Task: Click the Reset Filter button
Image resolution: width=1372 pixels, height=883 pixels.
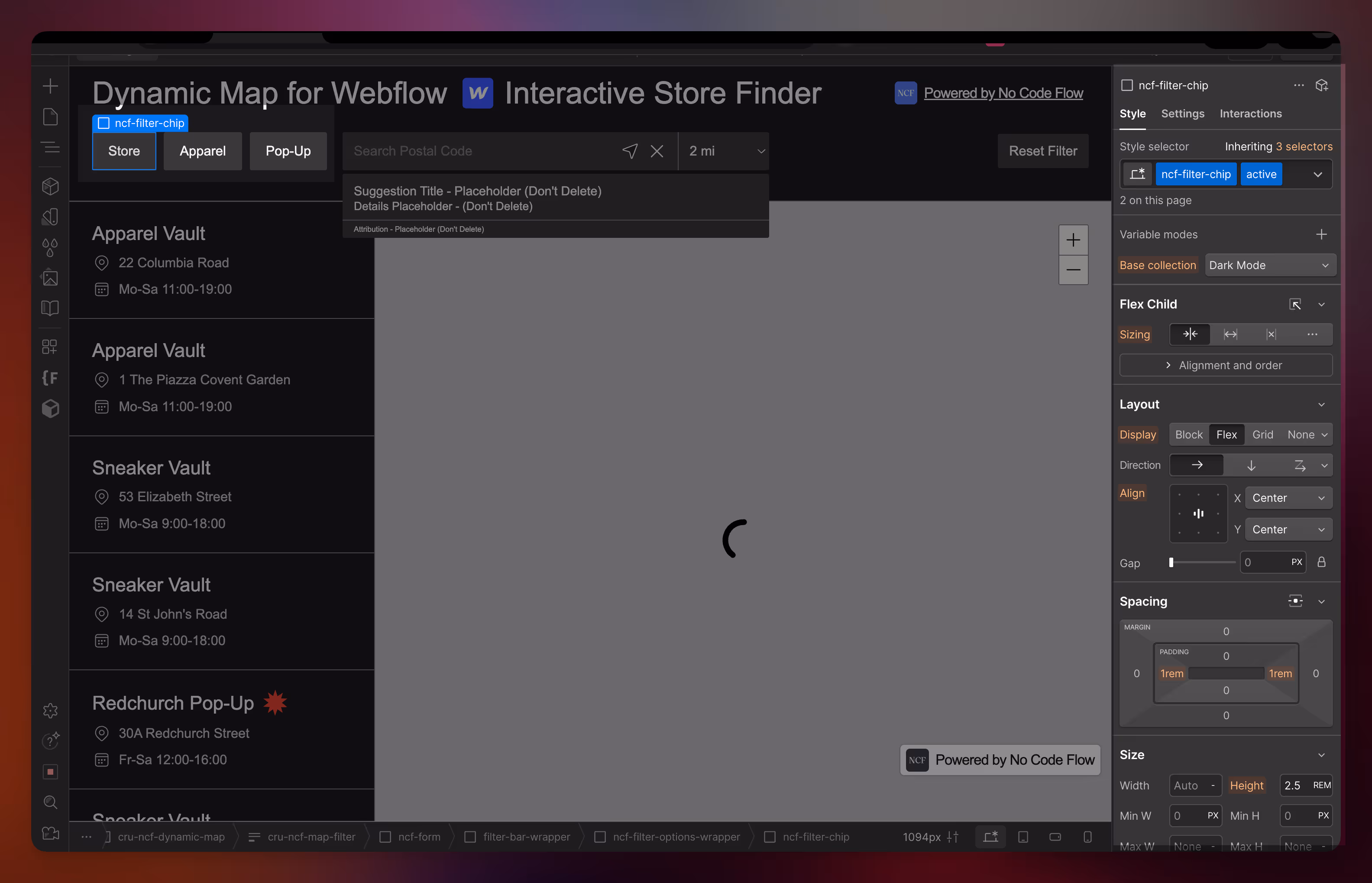Action: point(1042,151)
